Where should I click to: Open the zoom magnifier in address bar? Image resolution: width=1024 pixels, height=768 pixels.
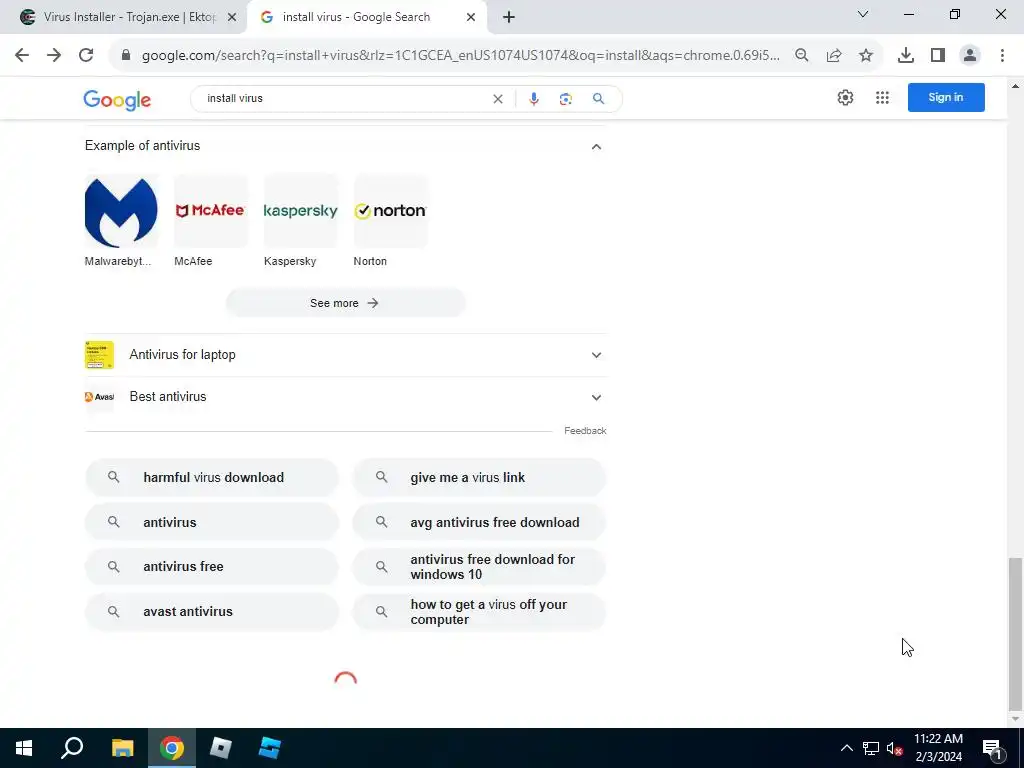801,56
